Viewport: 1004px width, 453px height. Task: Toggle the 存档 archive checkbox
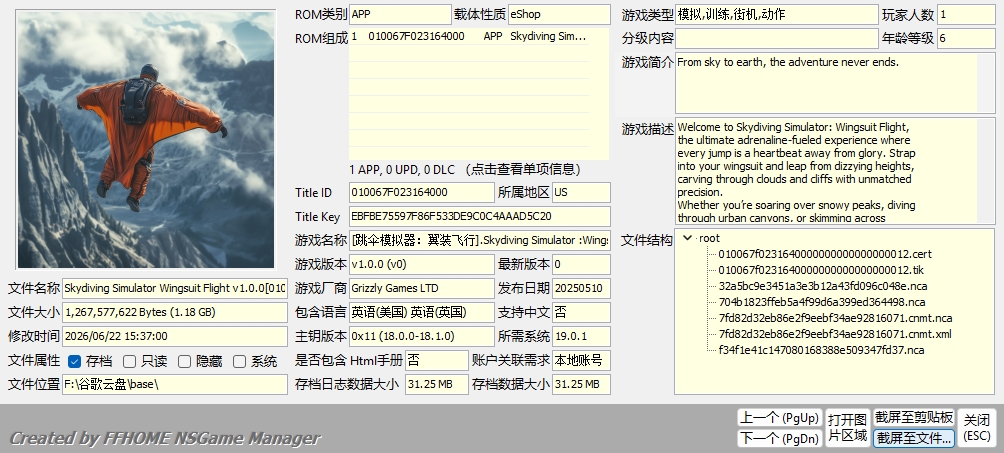74,361
